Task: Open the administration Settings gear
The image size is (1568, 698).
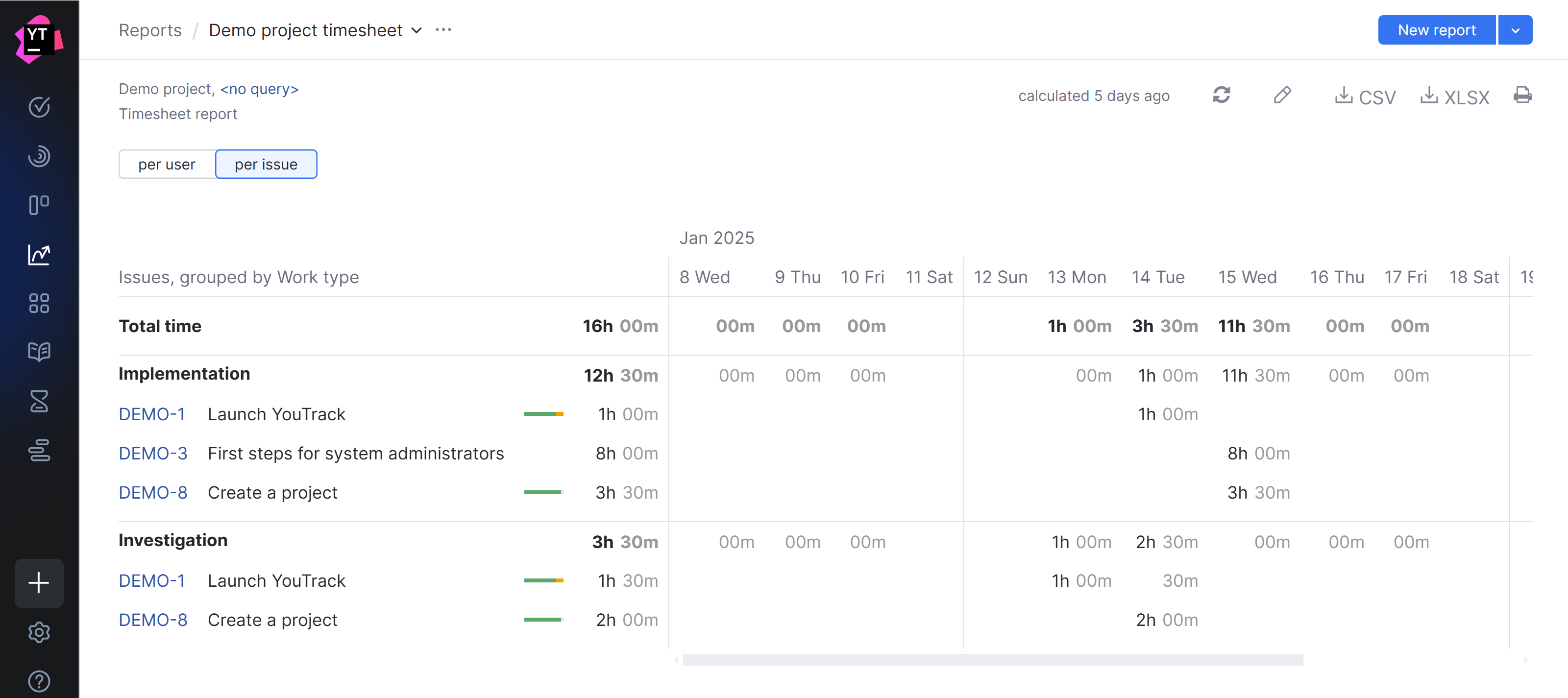Action: (x=39, y=632)
